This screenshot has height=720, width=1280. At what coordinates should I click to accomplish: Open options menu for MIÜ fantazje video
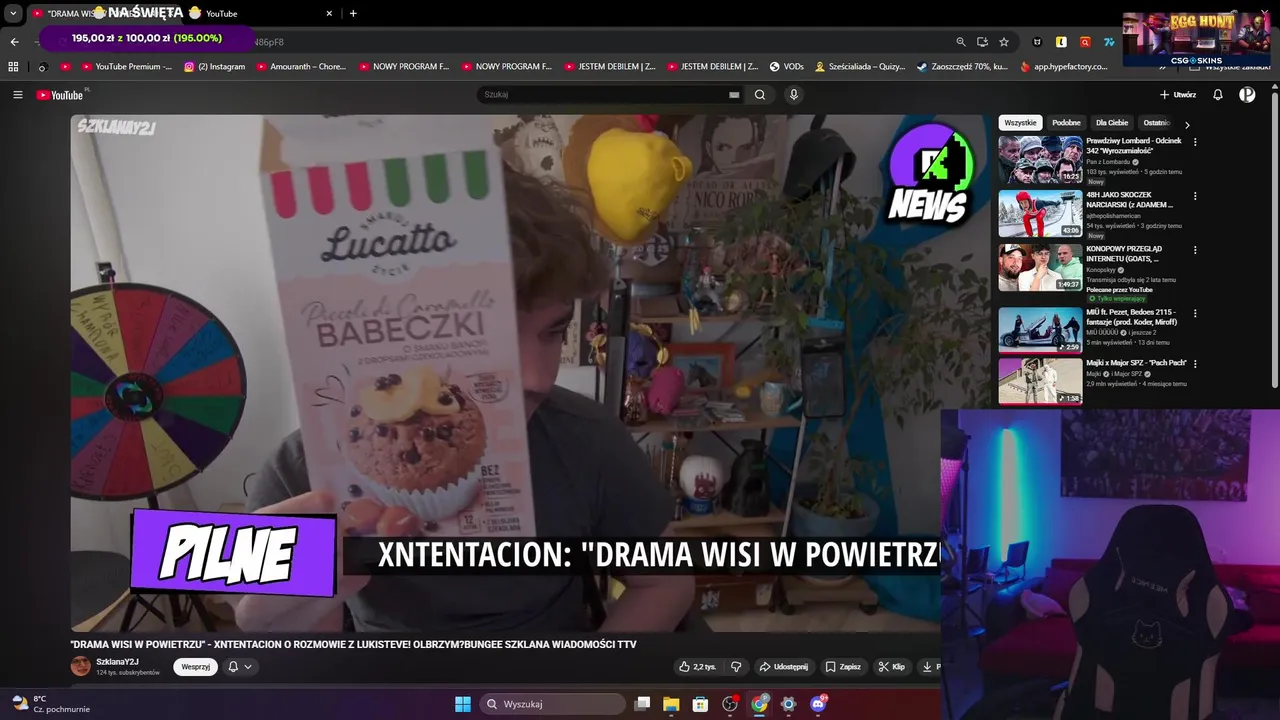pyautogui.click(x=1195, y=313)
